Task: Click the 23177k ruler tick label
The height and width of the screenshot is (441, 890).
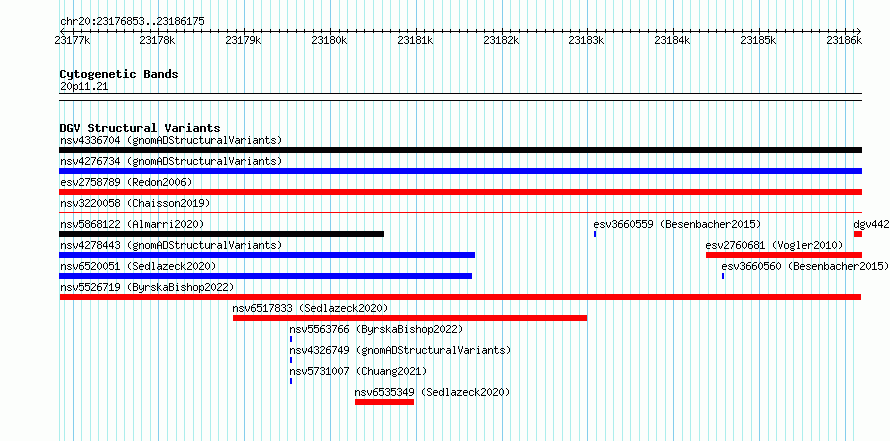Action: coord(72,40)
